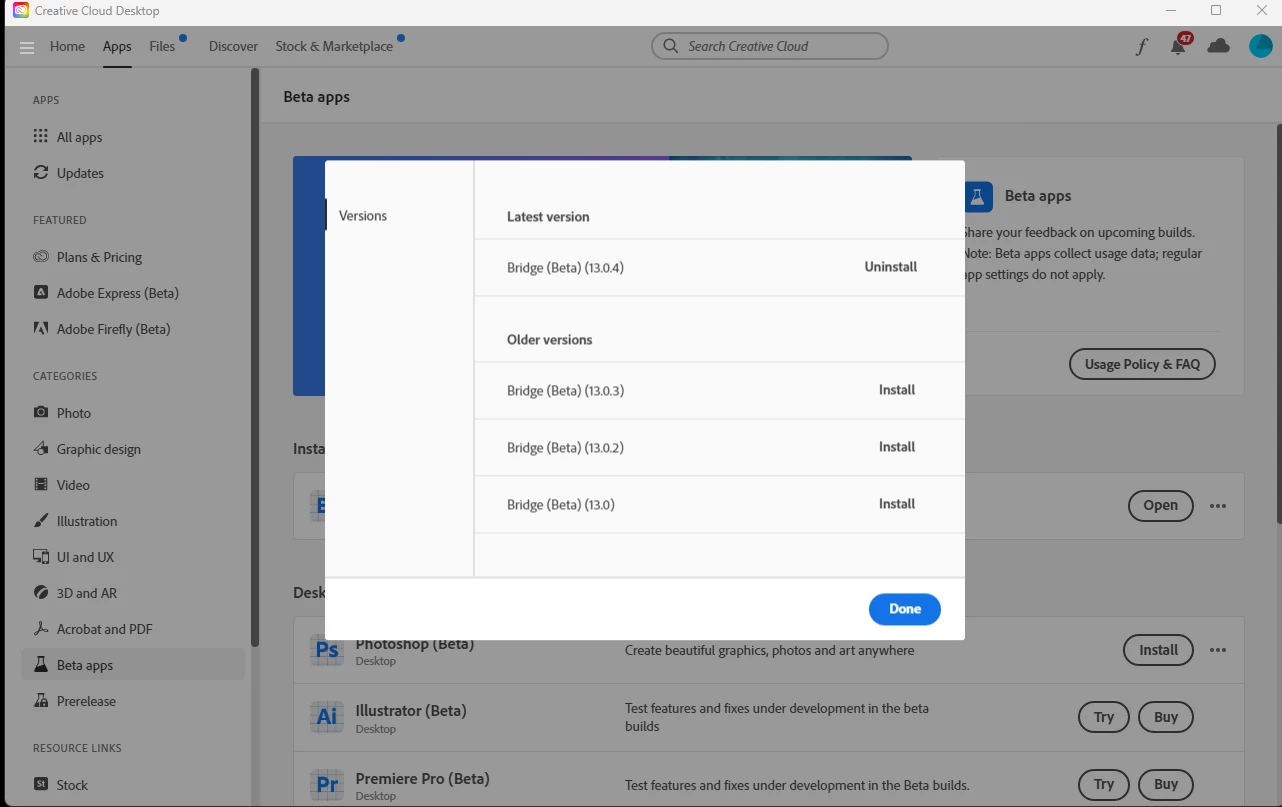Click the Photo camera icon
The width and height of the screenshot is (1282, 807).
pos(41,413)
